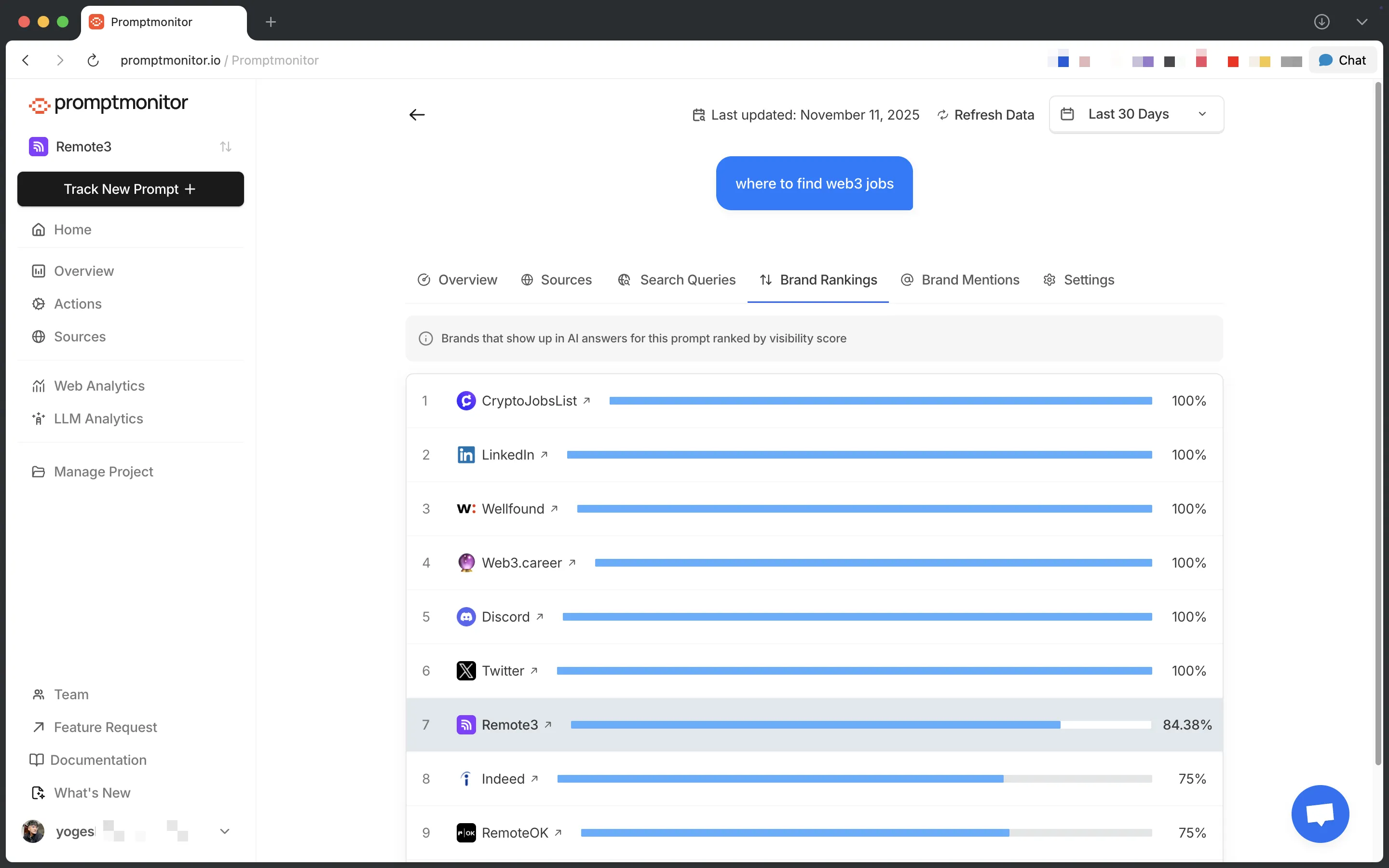Open the Last 30 Days date dropdown
Screen dimensions: 1389x868
click(x=1136, y=114)
